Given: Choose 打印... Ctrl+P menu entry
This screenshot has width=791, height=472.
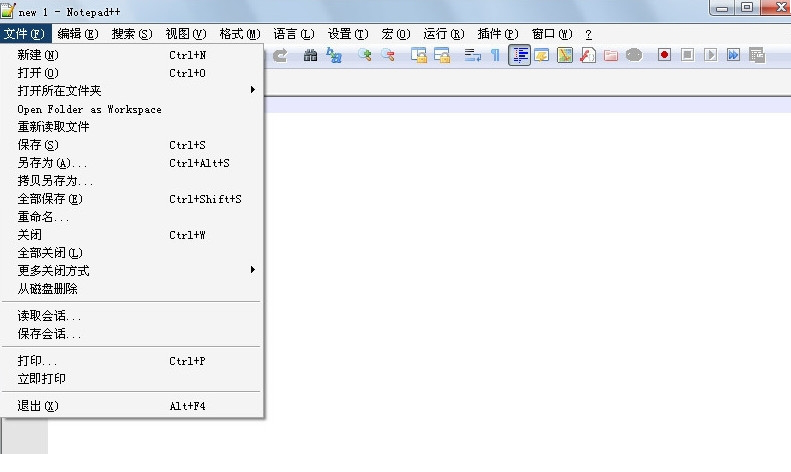Looking at the screenshot, I should coord(132,361).
